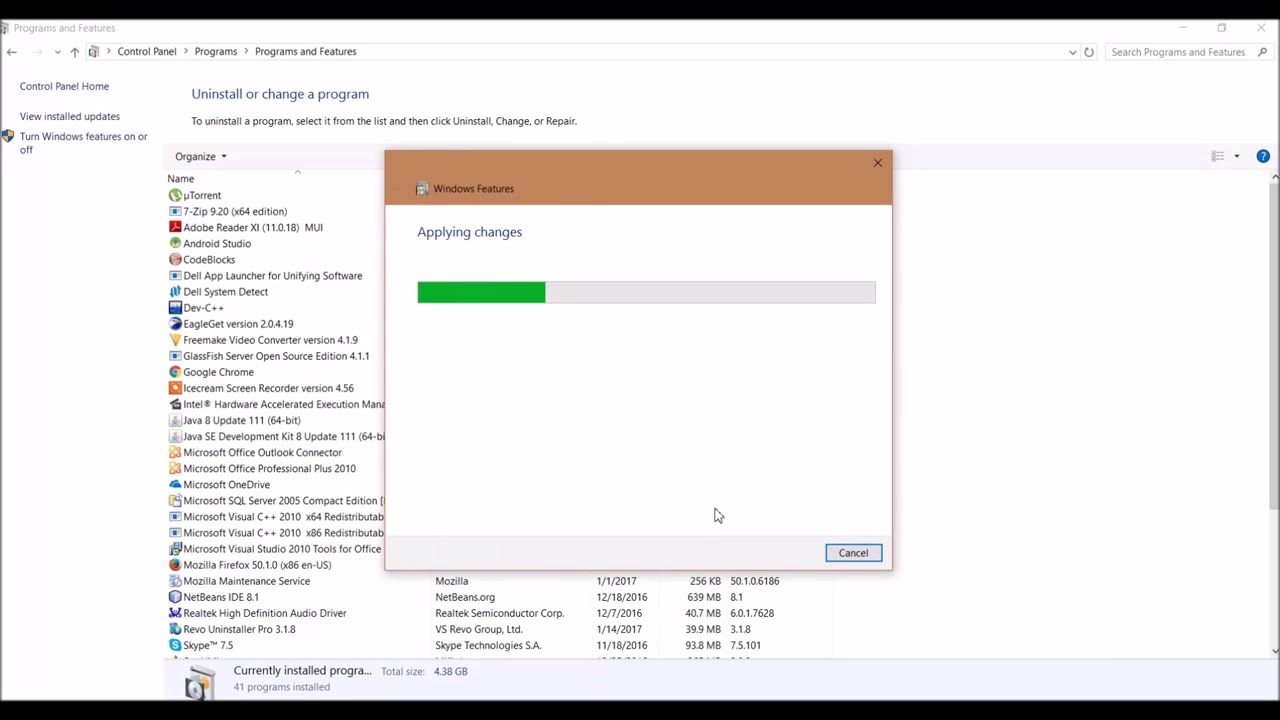1280x720 pixels.
Task: Open Turn Windows features on or off
Action: pyautogui.click(x=83, y=143)
